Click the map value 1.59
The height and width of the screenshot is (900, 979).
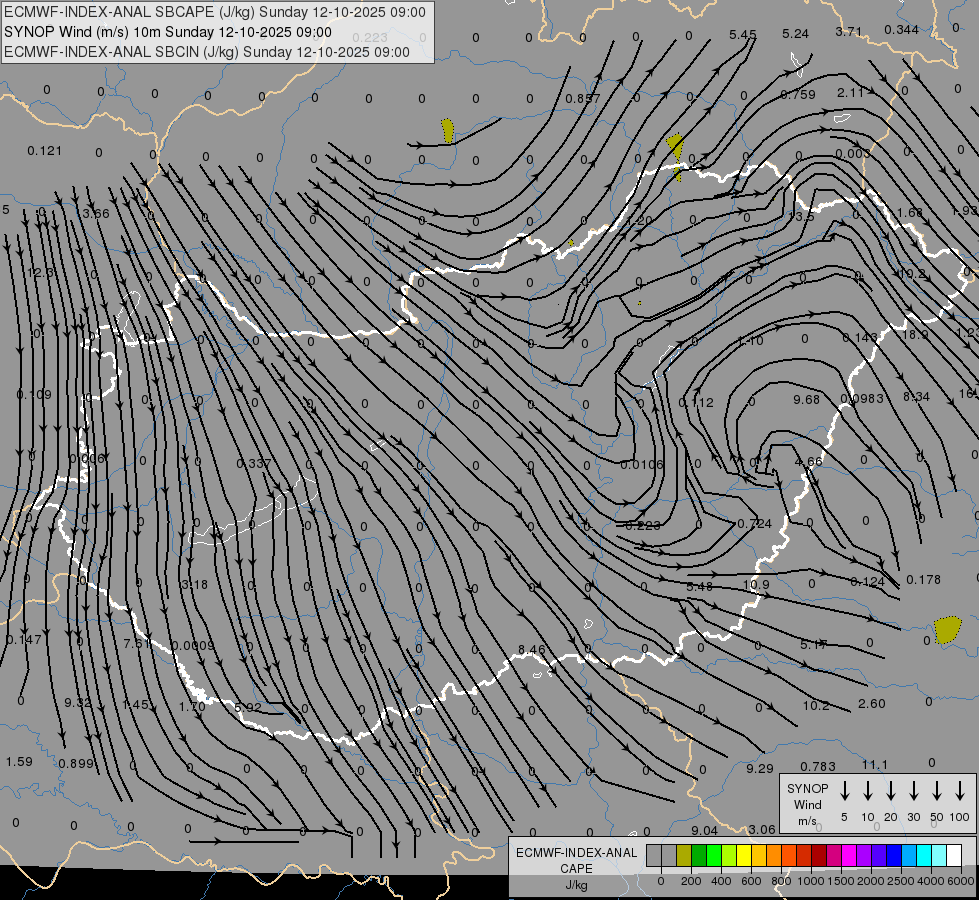click(19, 762)
